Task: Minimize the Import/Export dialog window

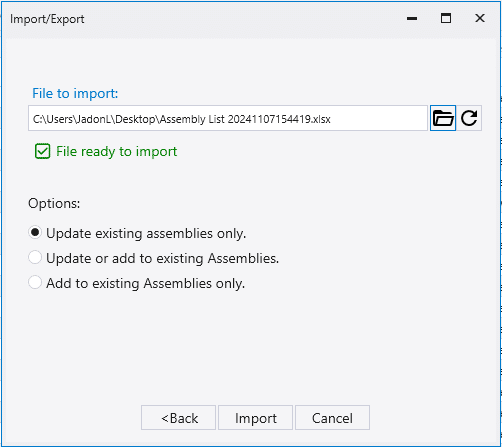Action: (412, 19)
